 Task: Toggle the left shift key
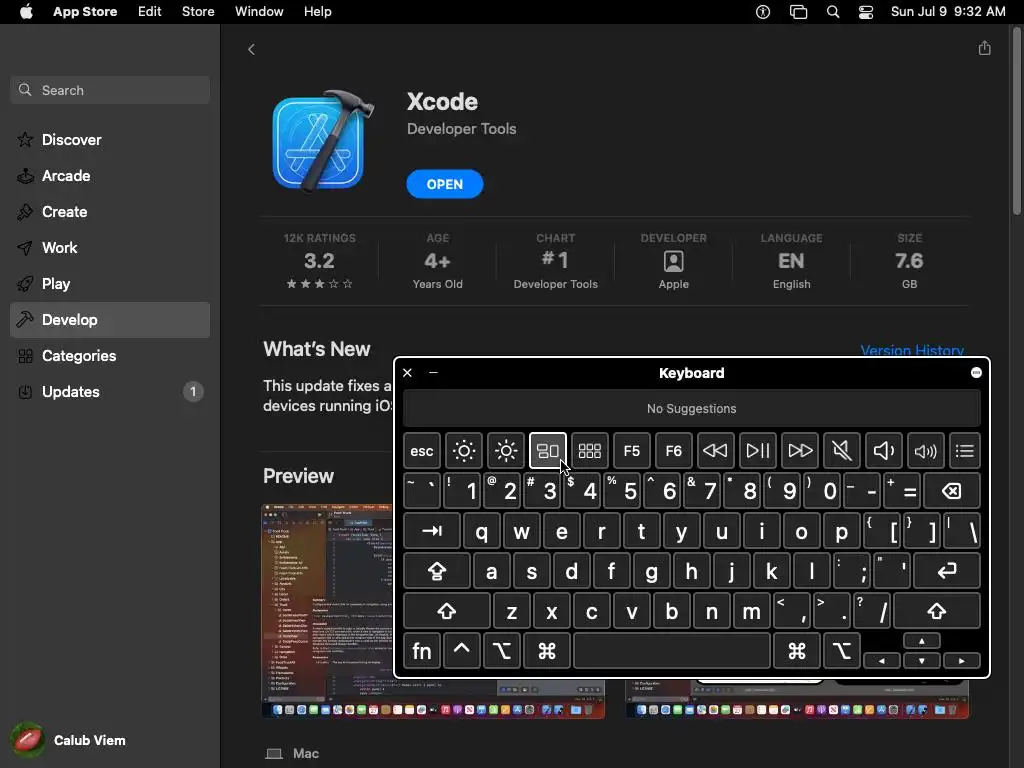(447, 611)
